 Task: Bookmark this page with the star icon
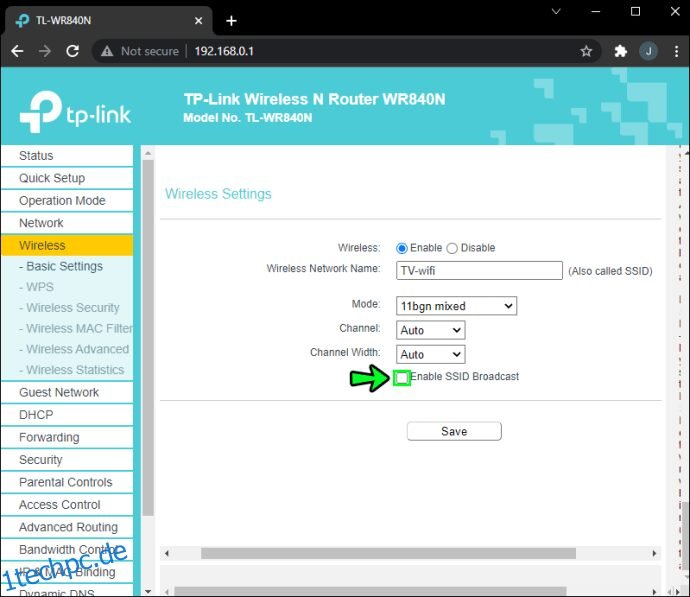(x=586, y=51)
